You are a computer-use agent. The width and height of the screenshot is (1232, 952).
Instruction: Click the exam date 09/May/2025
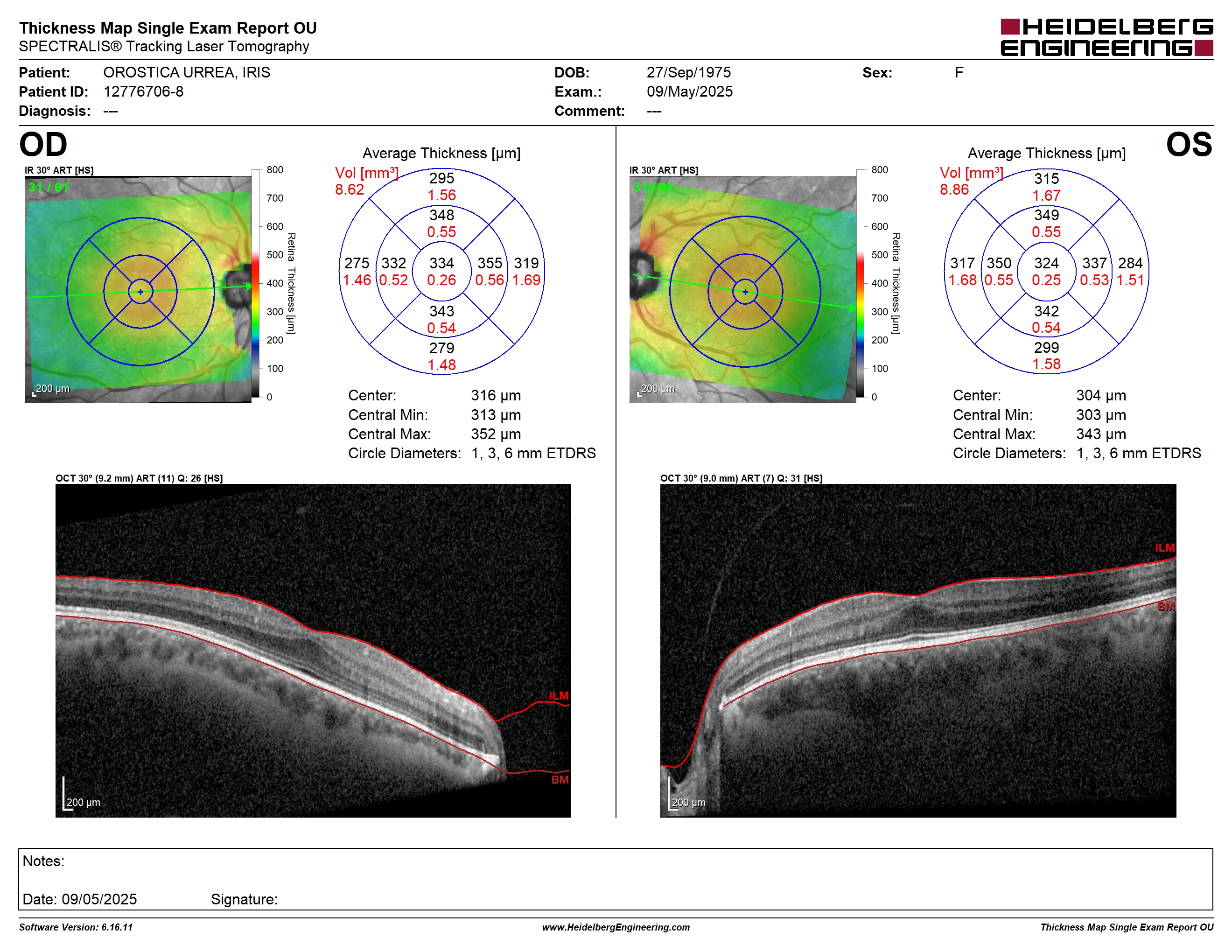(689, 91)
